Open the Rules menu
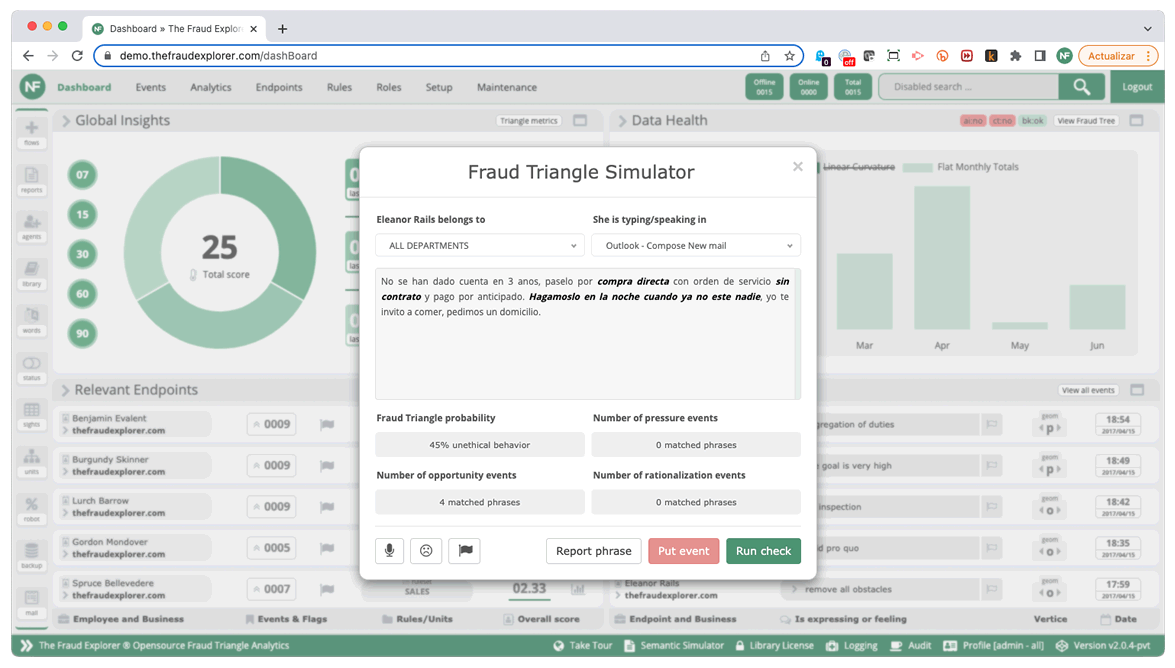The image size is (1175, 668). click(339, 87)
